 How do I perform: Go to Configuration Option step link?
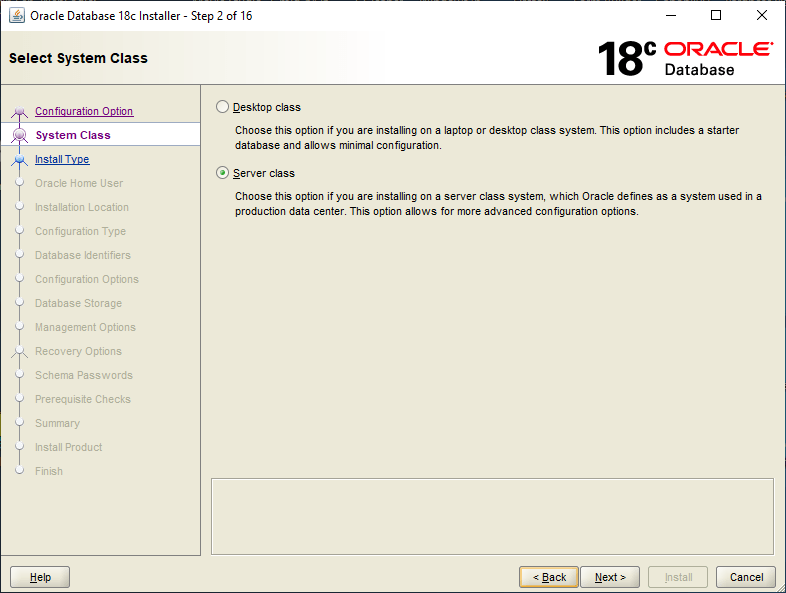[x=84, y=111]
